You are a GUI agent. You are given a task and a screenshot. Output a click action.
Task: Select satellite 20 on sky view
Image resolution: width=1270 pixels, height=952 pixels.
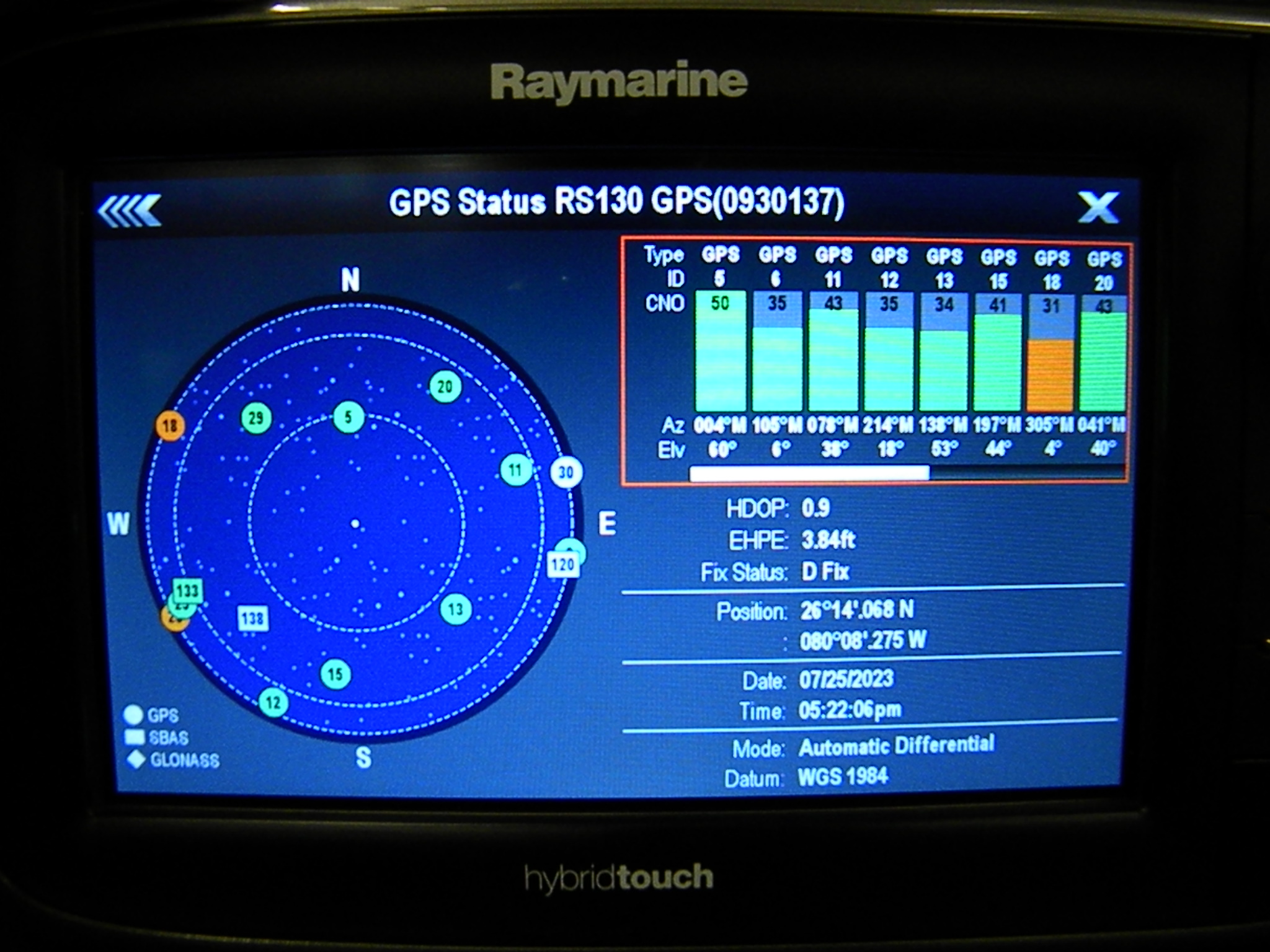point(445,387)
